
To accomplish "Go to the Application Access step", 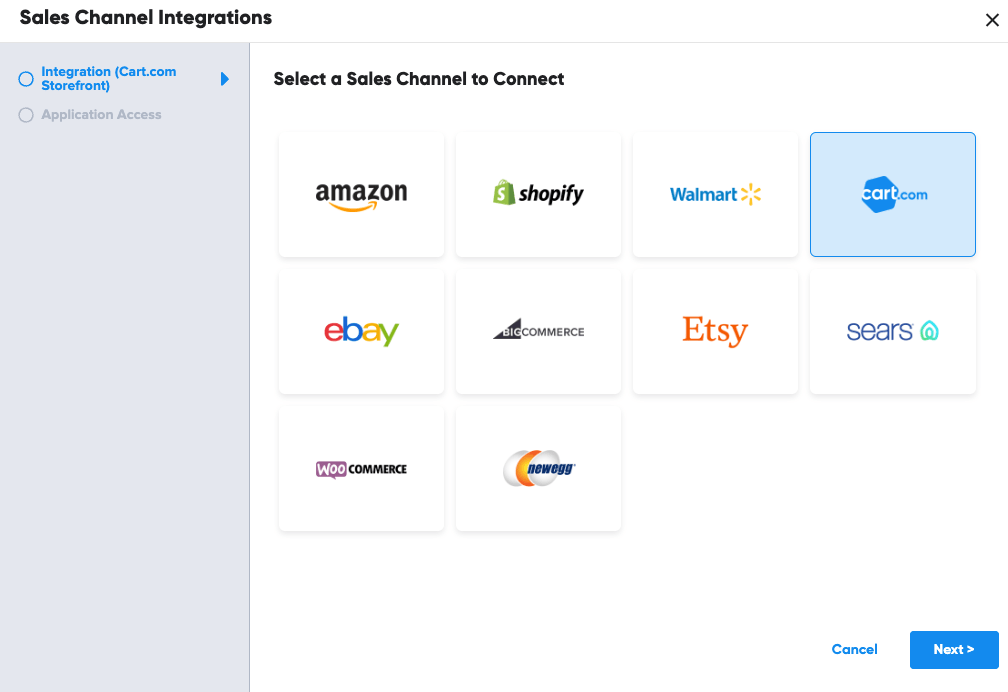I will [101, 115].
